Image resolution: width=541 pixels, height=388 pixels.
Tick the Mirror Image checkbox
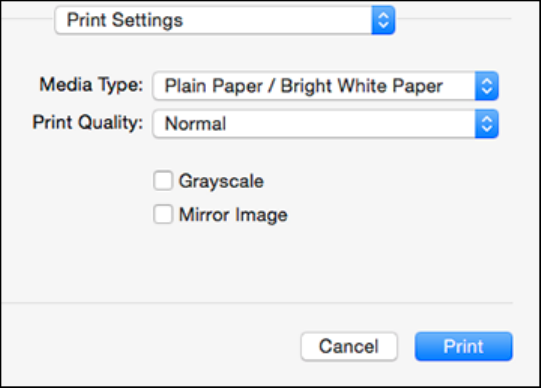163,214
